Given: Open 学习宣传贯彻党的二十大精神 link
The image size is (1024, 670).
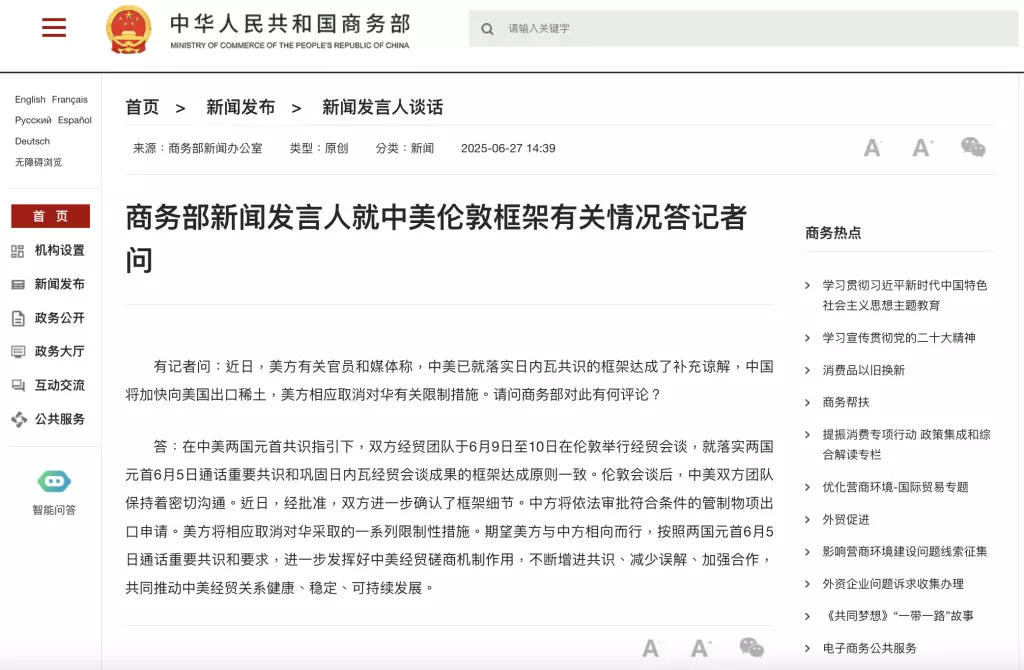Looking at the screenshot, I should [x=899, y=338].
